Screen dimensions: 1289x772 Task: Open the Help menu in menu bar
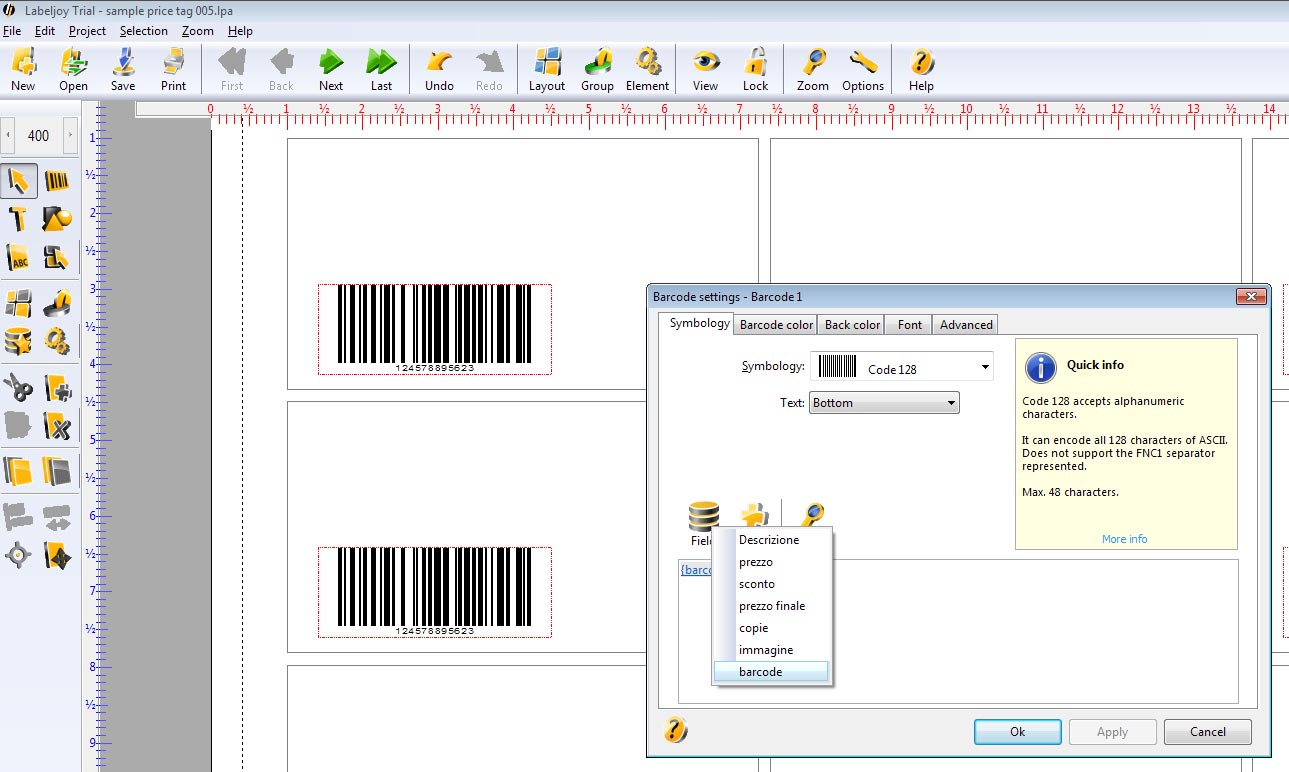pyautogui.click(x=240, y=31)
